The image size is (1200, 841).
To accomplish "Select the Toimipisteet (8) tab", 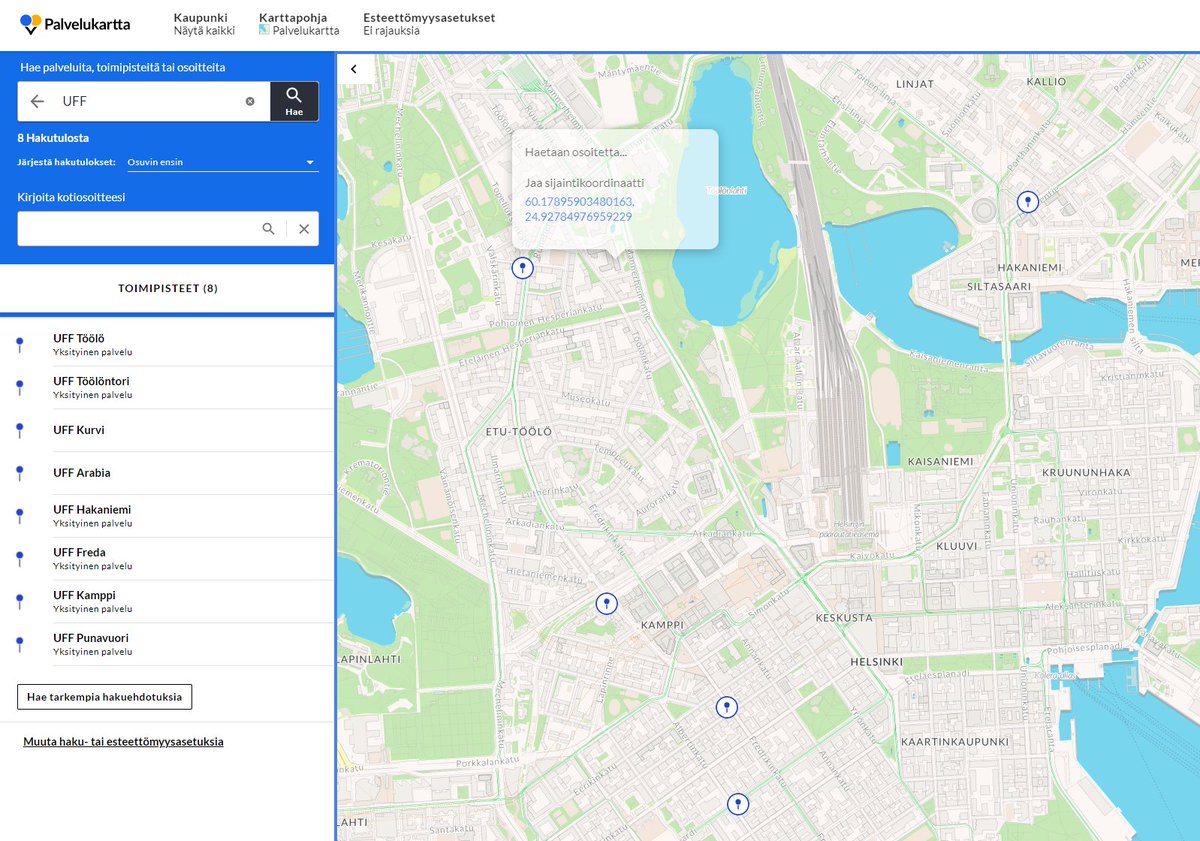I will (x=167, y=289).
